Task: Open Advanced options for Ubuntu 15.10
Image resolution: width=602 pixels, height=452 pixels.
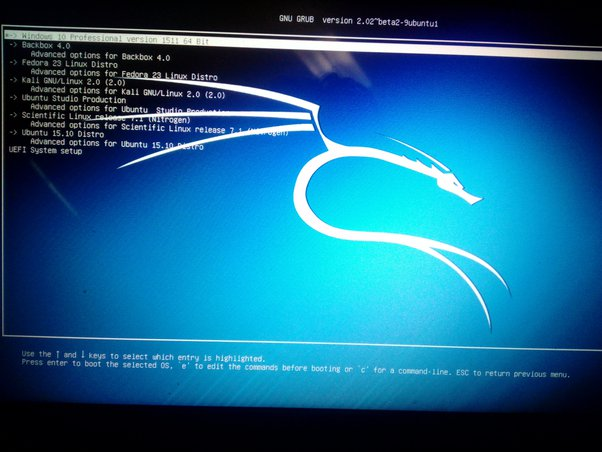Action: pyautogui.click(x=117, y=144)
